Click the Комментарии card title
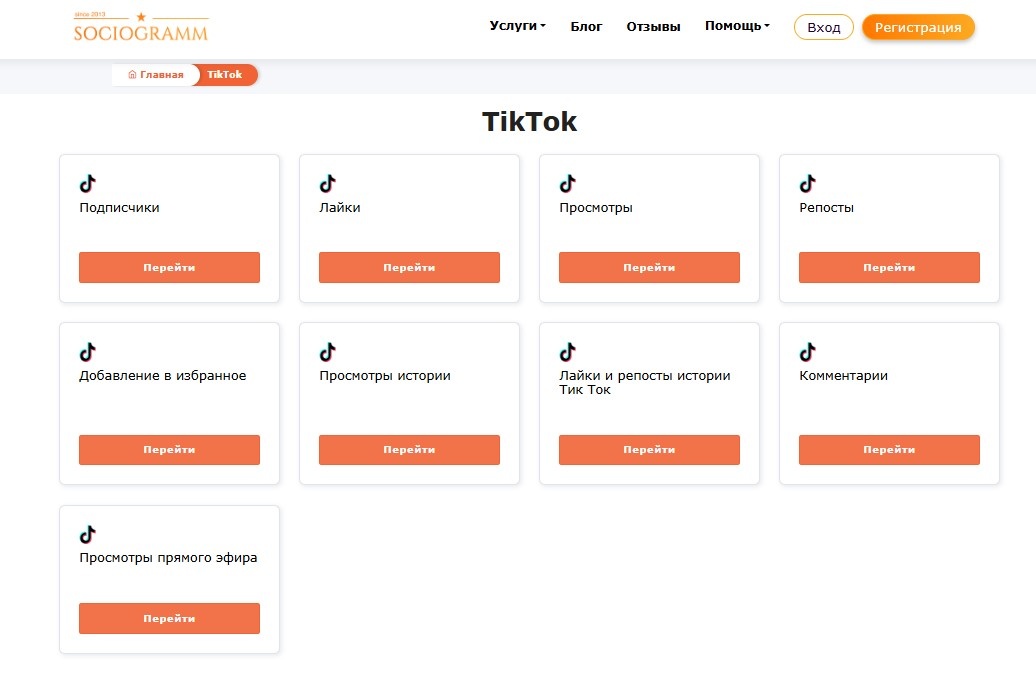Image resolution: width=1036 pixels, height=673 pixels. (843, 376)
